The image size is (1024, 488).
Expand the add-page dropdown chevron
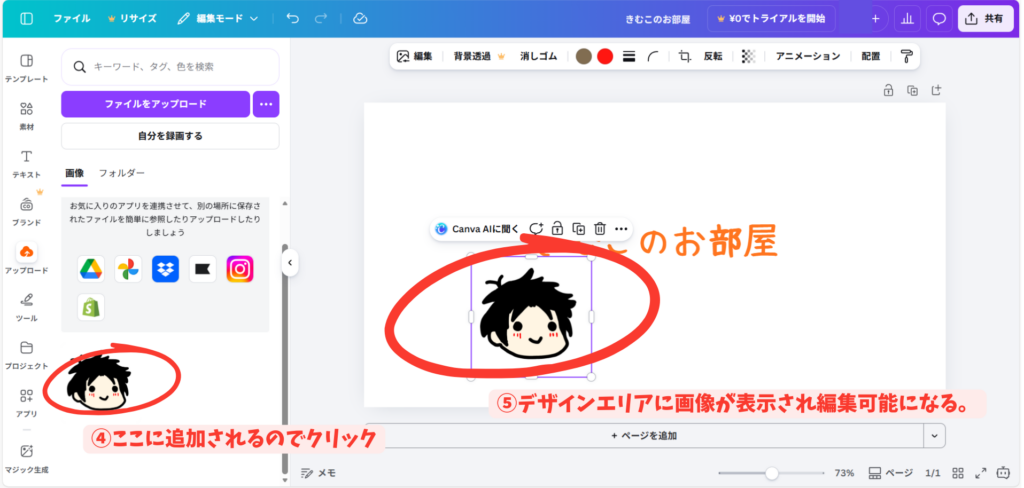click(935, 435)
